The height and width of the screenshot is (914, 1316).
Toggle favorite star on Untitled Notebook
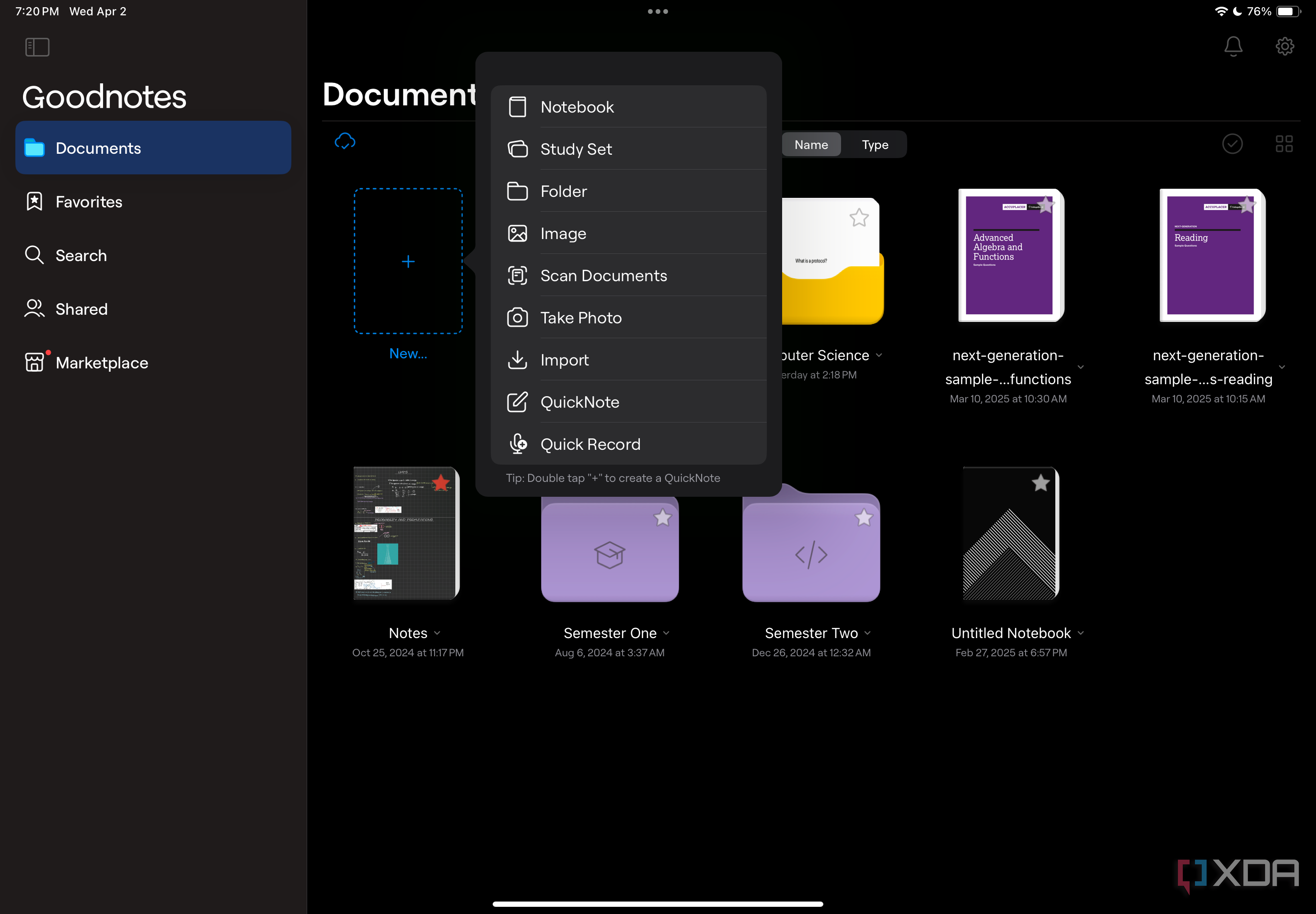(1040, 483)
